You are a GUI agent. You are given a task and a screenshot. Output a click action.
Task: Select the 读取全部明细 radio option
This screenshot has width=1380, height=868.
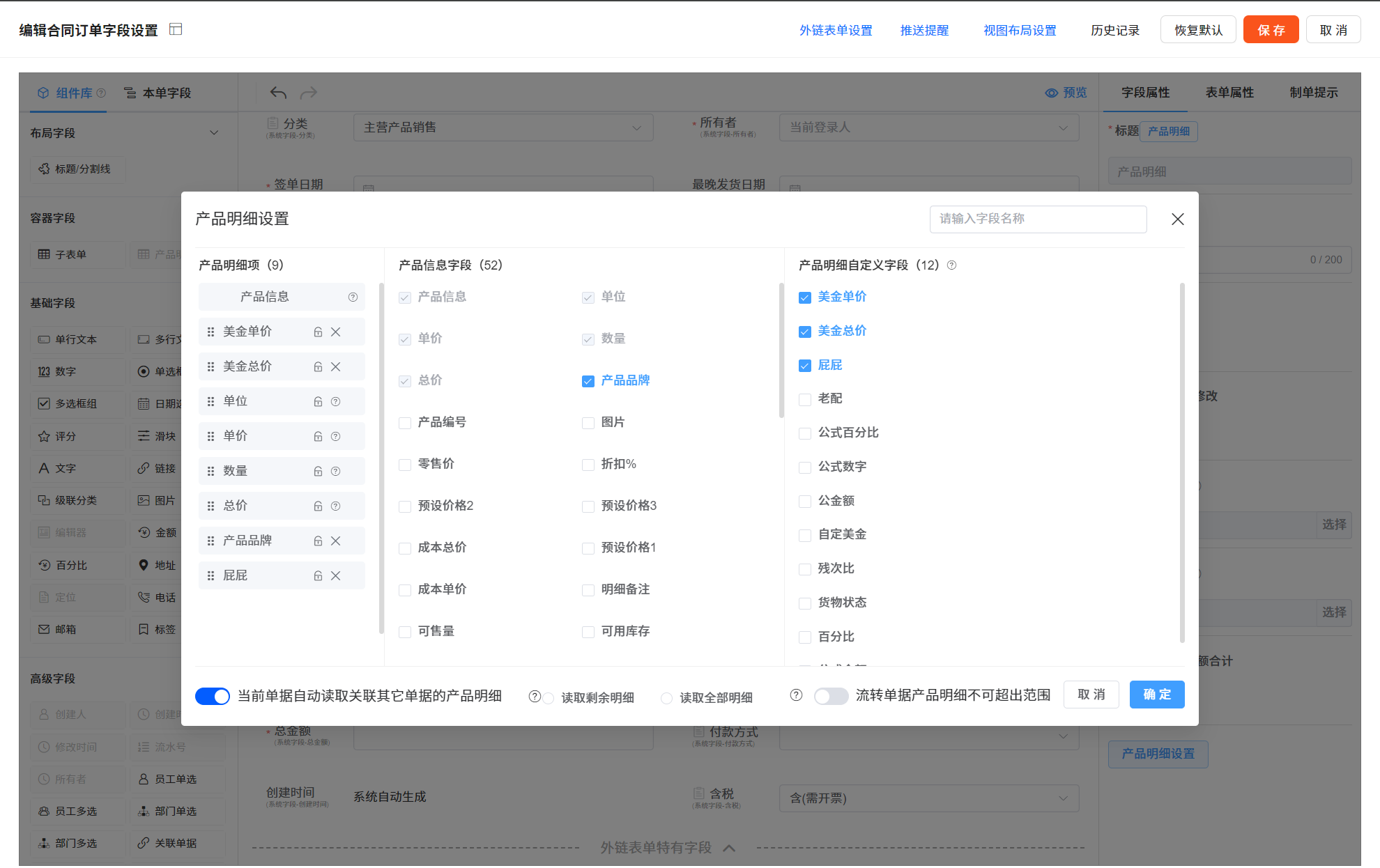tap(667, 698)
